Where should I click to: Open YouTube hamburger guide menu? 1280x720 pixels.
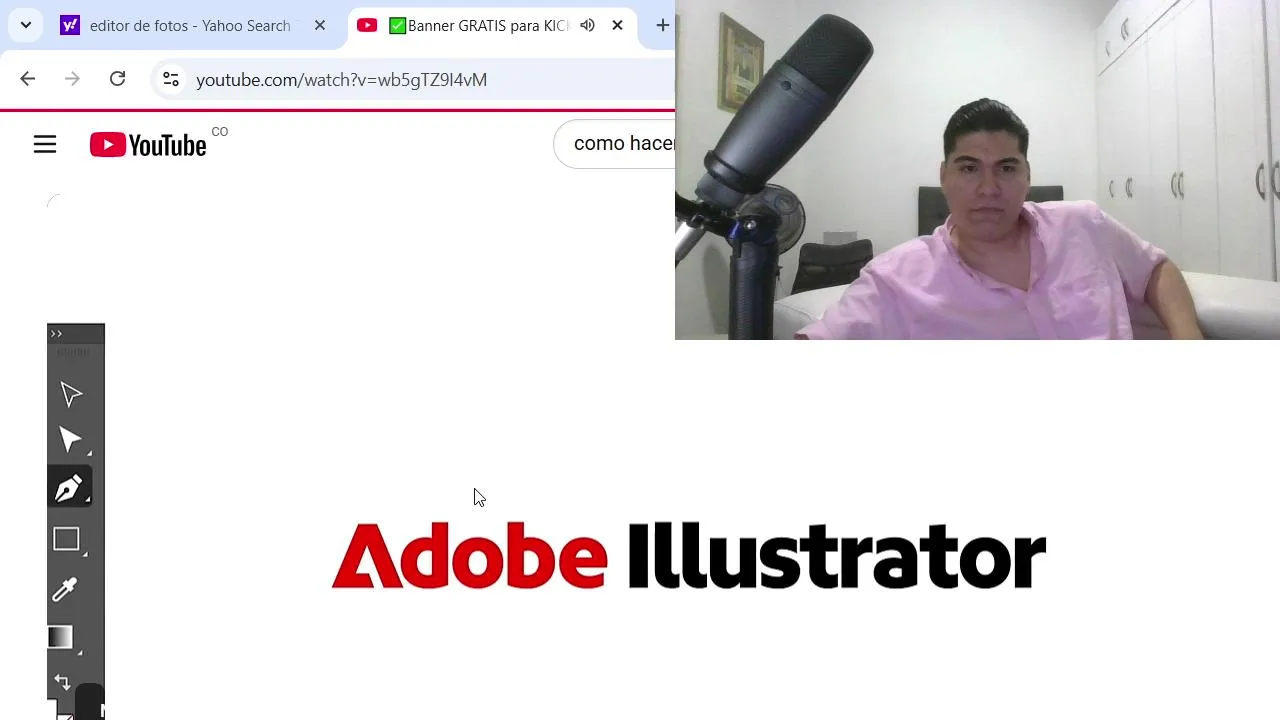coord(45,145)
